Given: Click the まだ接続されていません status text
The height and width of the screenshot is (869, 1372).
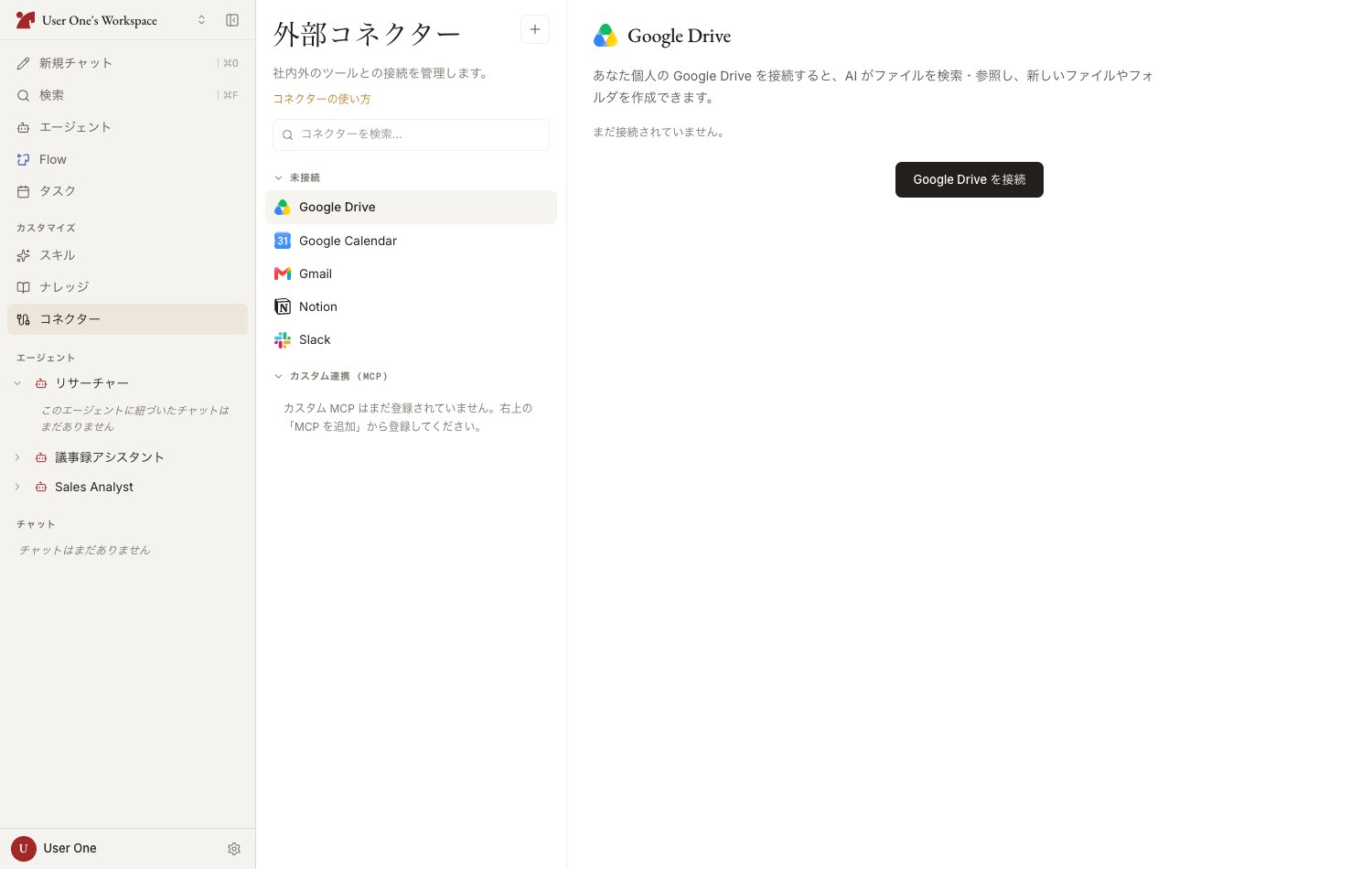Looking at the screenshot, I should tap(660, 132).
